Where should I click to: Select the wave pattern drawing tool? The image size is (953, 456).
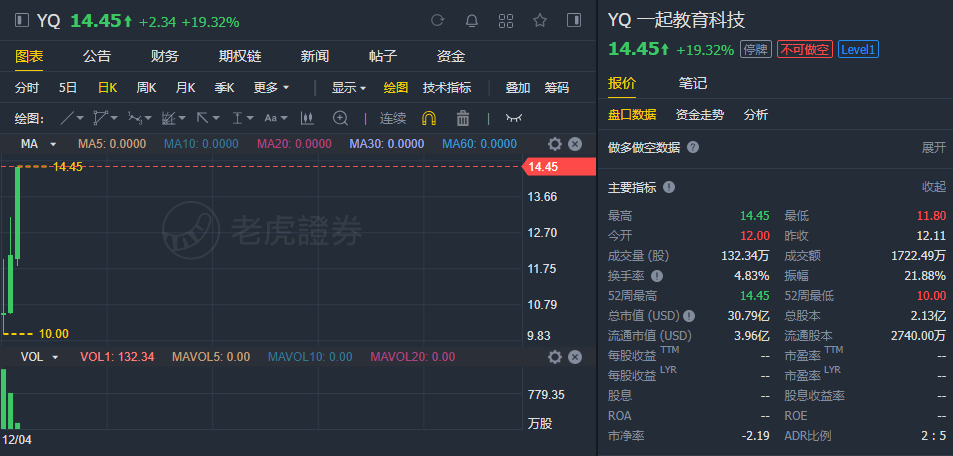[135, 118]
